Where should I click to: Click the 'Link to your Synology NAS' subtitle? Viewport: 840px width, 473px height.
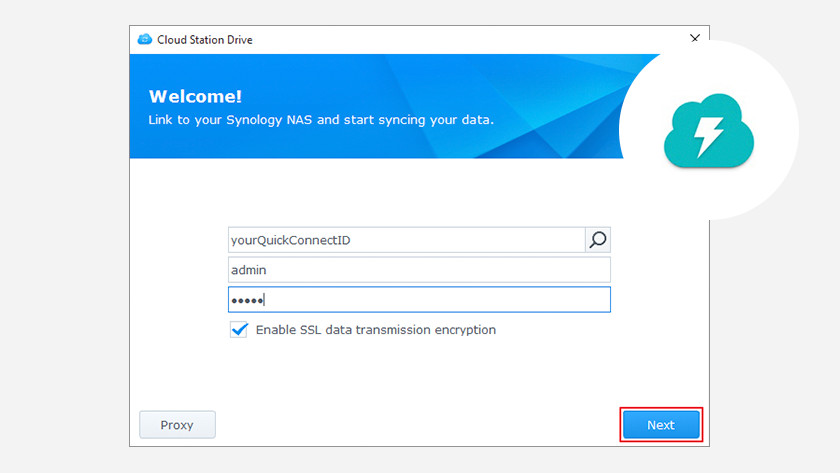pyautogui.click(x=321, y=119)
